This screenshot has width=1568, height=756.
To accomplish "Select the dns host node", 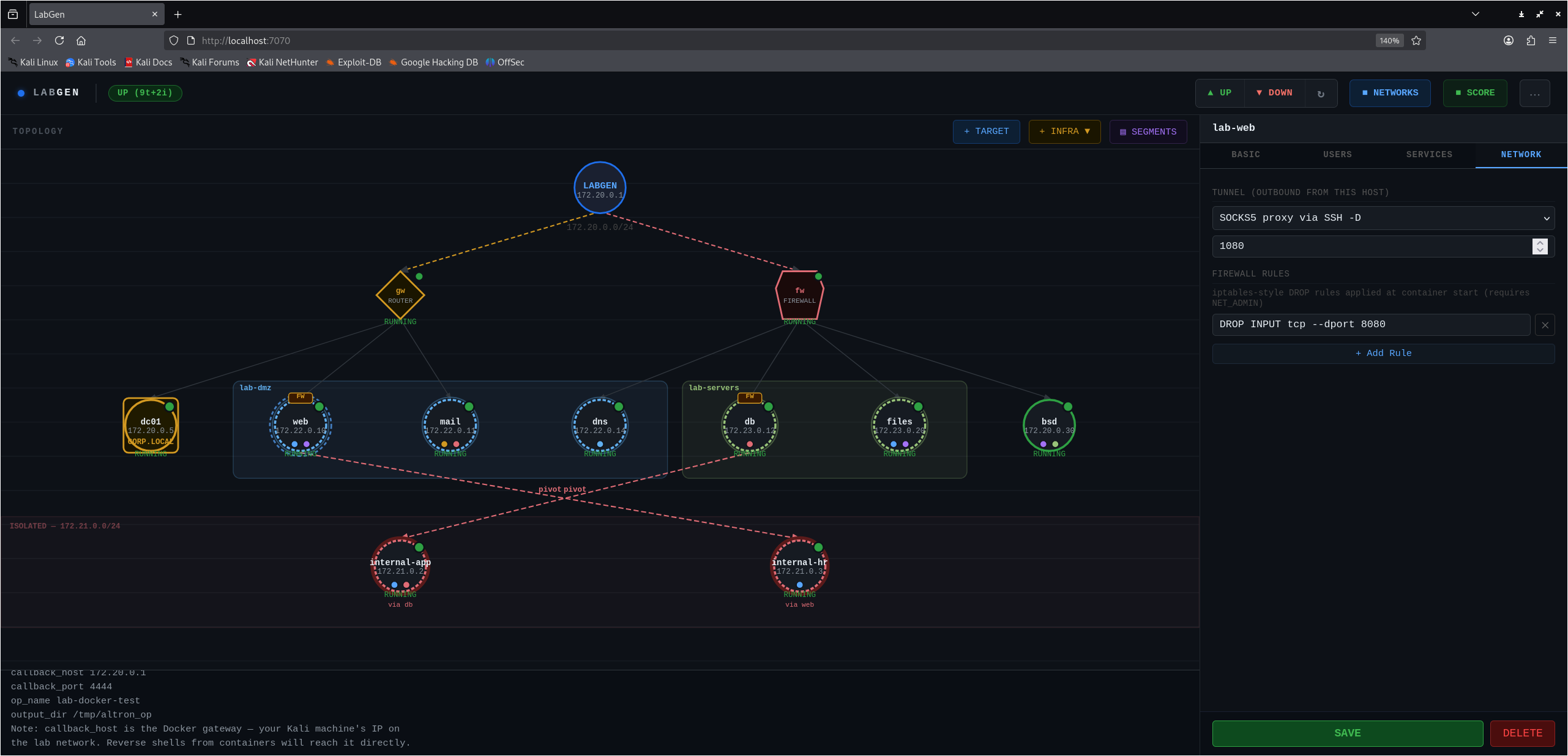I will [x=600, y=426].
